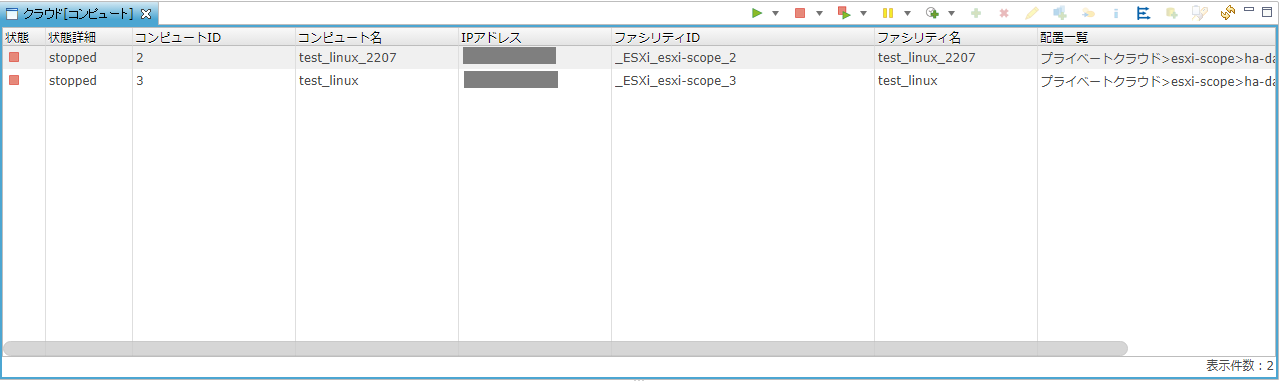Close the クラウド[コンピュート] tab

point(145,14)
